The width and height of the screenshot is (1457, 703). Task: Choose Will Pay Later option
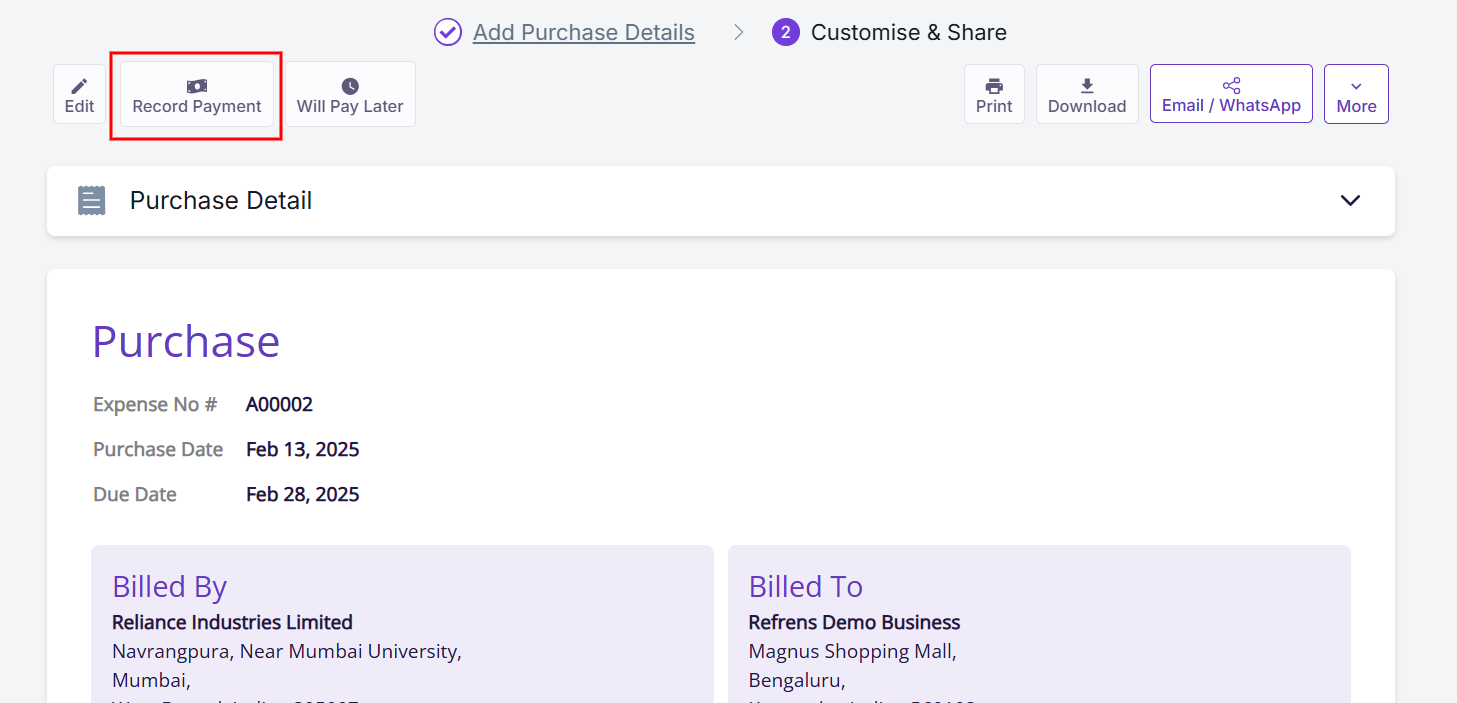pos(350,95)
